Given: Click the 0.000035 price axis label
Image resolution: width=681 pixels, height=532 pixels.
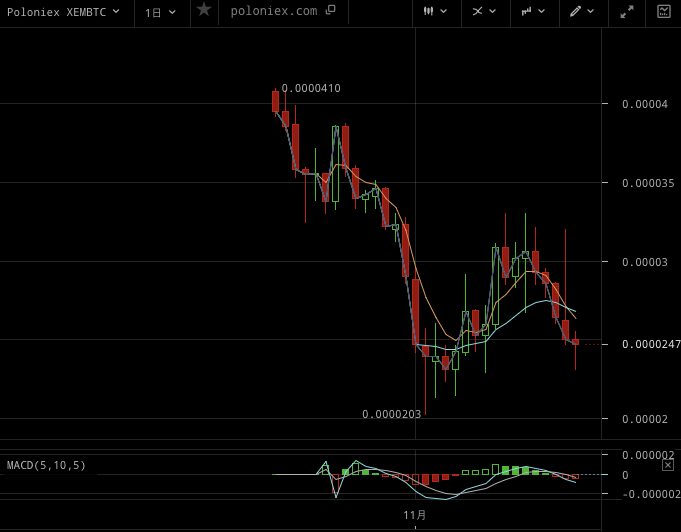Looking at the screenshot, I should pyautogui.click(x=648, y=183).
